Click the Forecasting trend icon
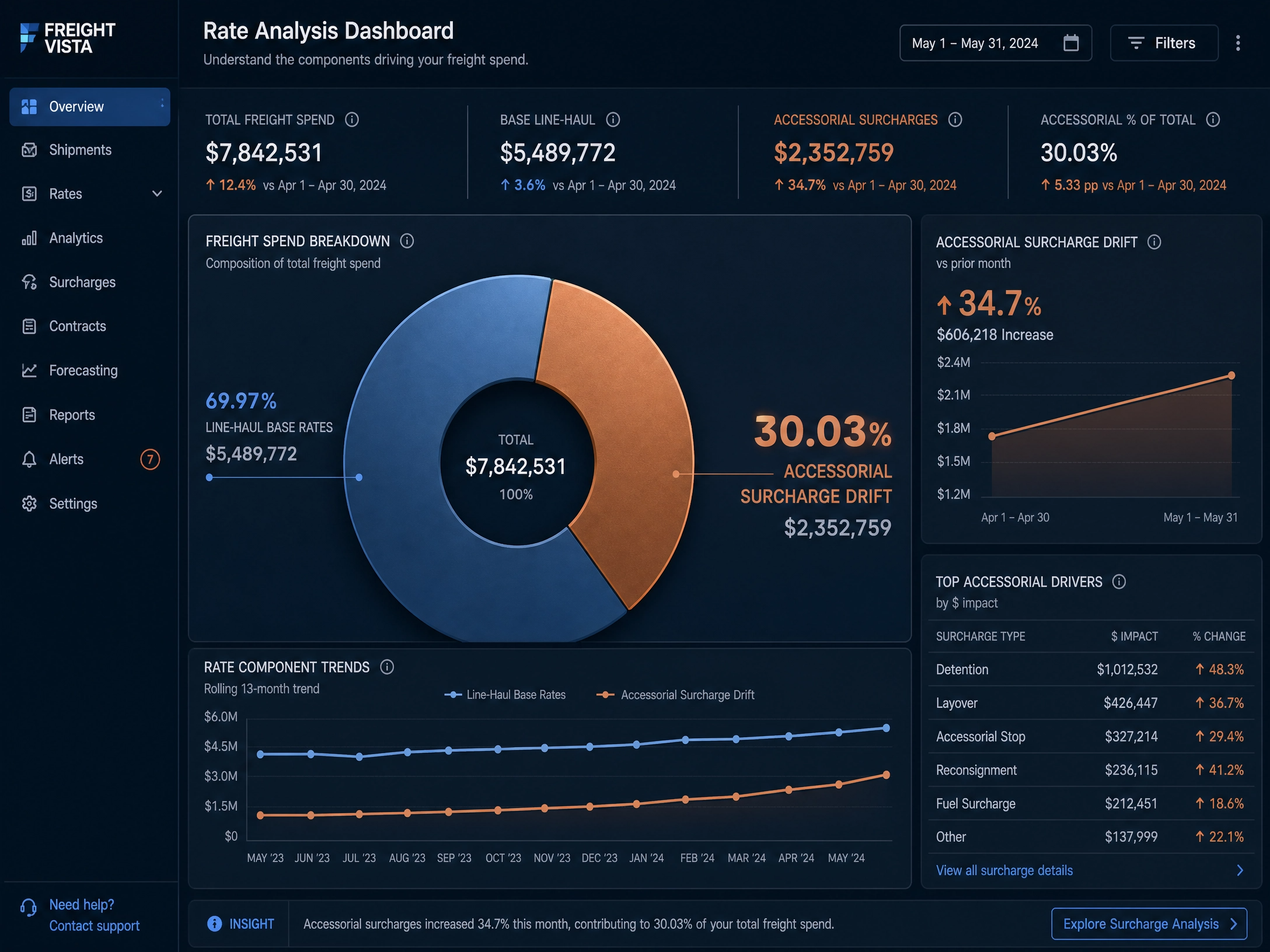Screen dimensions: 1270x952 click(29, 371)
